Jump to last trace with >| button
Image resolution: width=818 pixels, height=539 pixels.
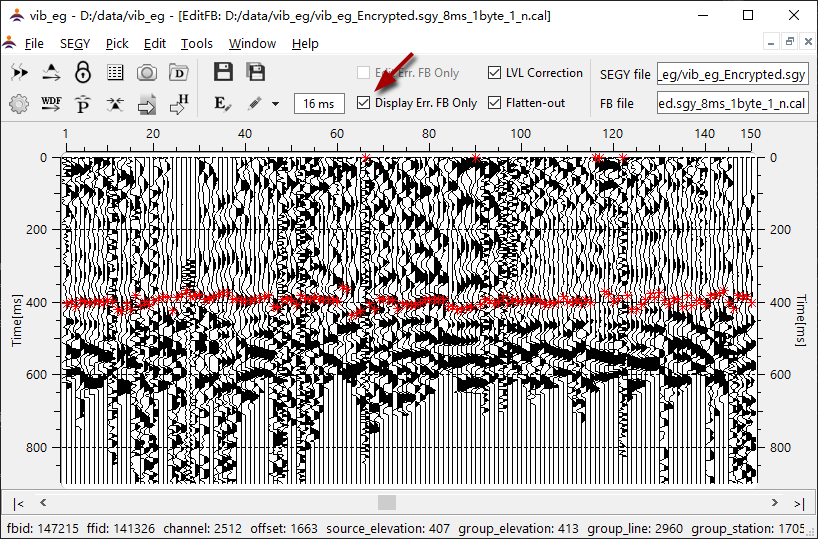tap(799, 503)
